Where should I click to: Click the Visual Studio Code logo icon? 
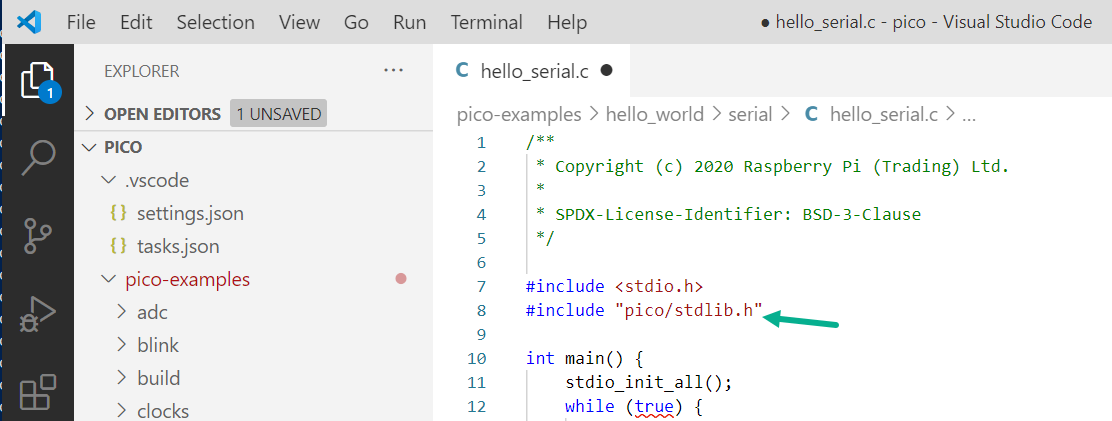[29, 22]
